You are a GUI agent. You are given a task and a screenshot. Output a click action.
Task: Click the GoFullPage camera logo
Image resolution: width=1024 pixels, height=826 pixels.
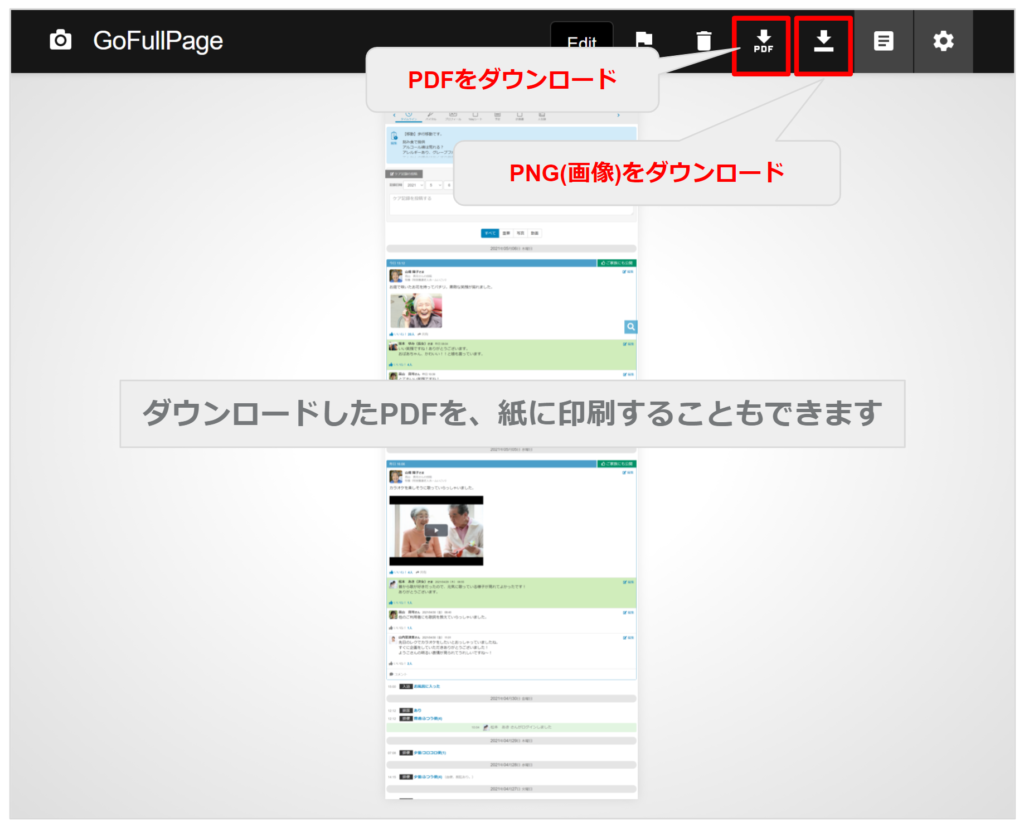58,42
